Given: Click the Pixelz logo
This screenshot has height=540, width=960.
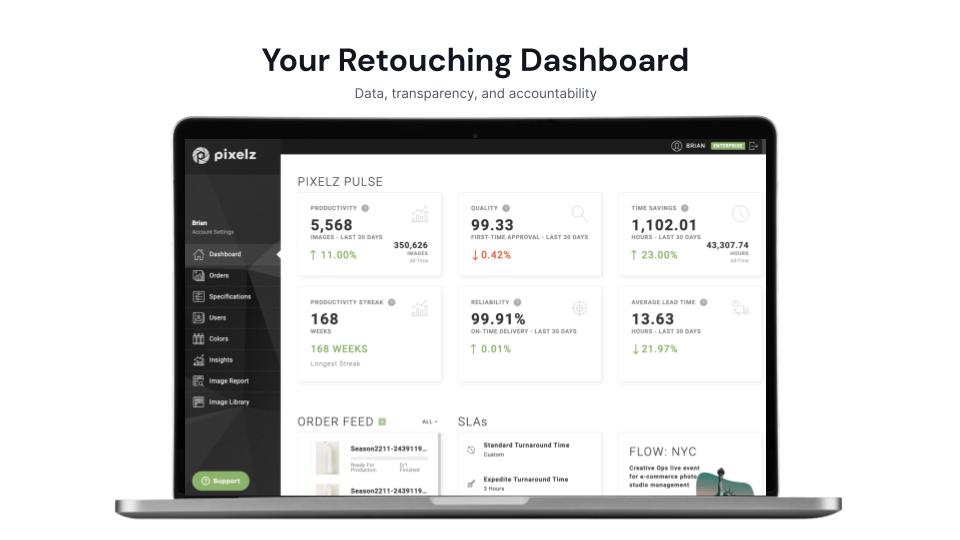Looking at the screenshot, I should (x=224, y=155).
